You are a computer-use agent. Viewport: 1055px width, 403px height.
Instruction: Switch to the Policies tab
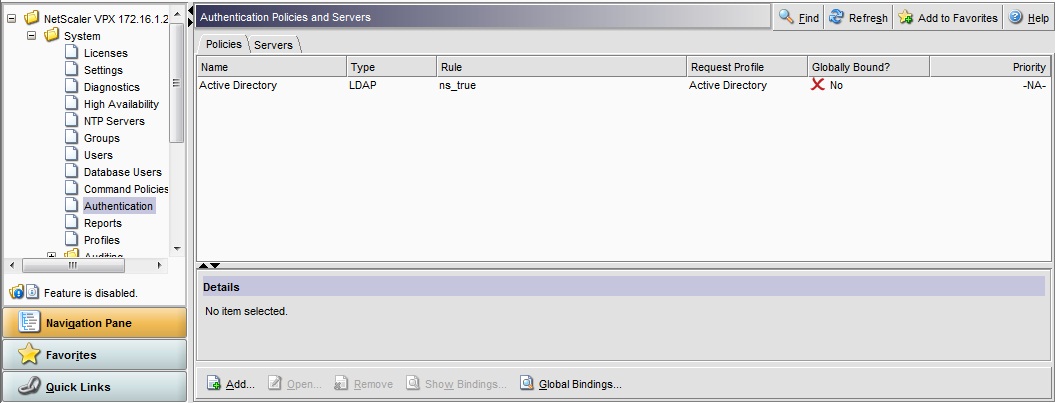click(x=223, y=44)
